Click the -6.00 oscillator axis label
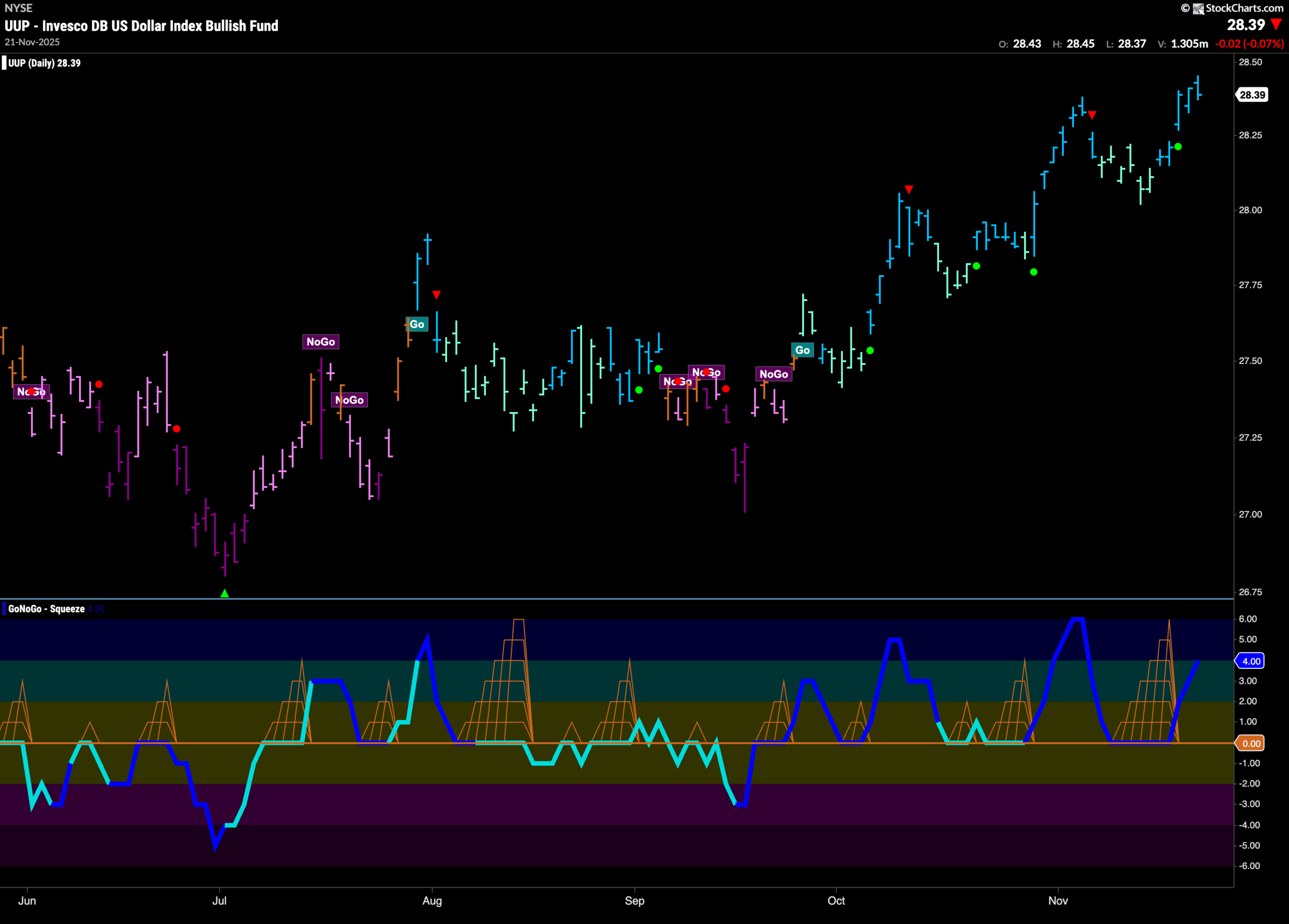This screenshot has width=1289, height=924. (x=1249, y=866)
